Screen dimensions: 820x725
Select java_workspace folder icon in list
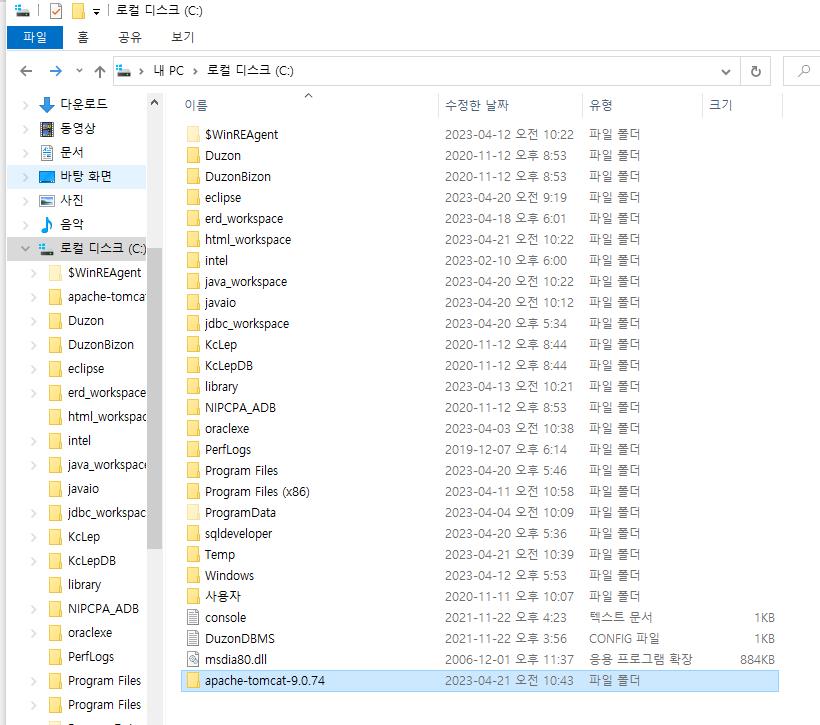point(193,281)
